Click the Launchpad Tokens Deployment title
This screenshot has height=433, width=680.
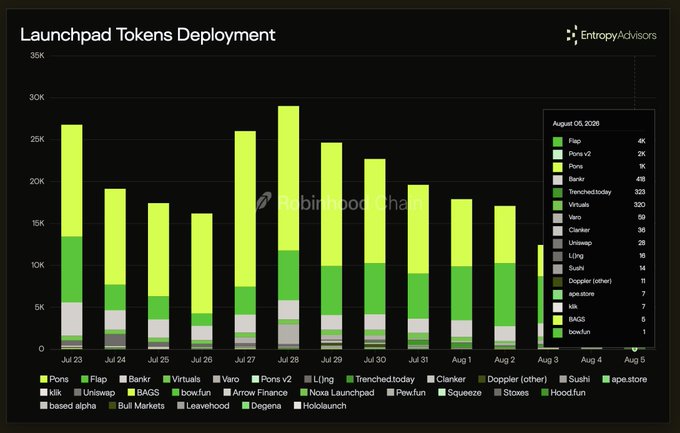(x=147, y=35)
